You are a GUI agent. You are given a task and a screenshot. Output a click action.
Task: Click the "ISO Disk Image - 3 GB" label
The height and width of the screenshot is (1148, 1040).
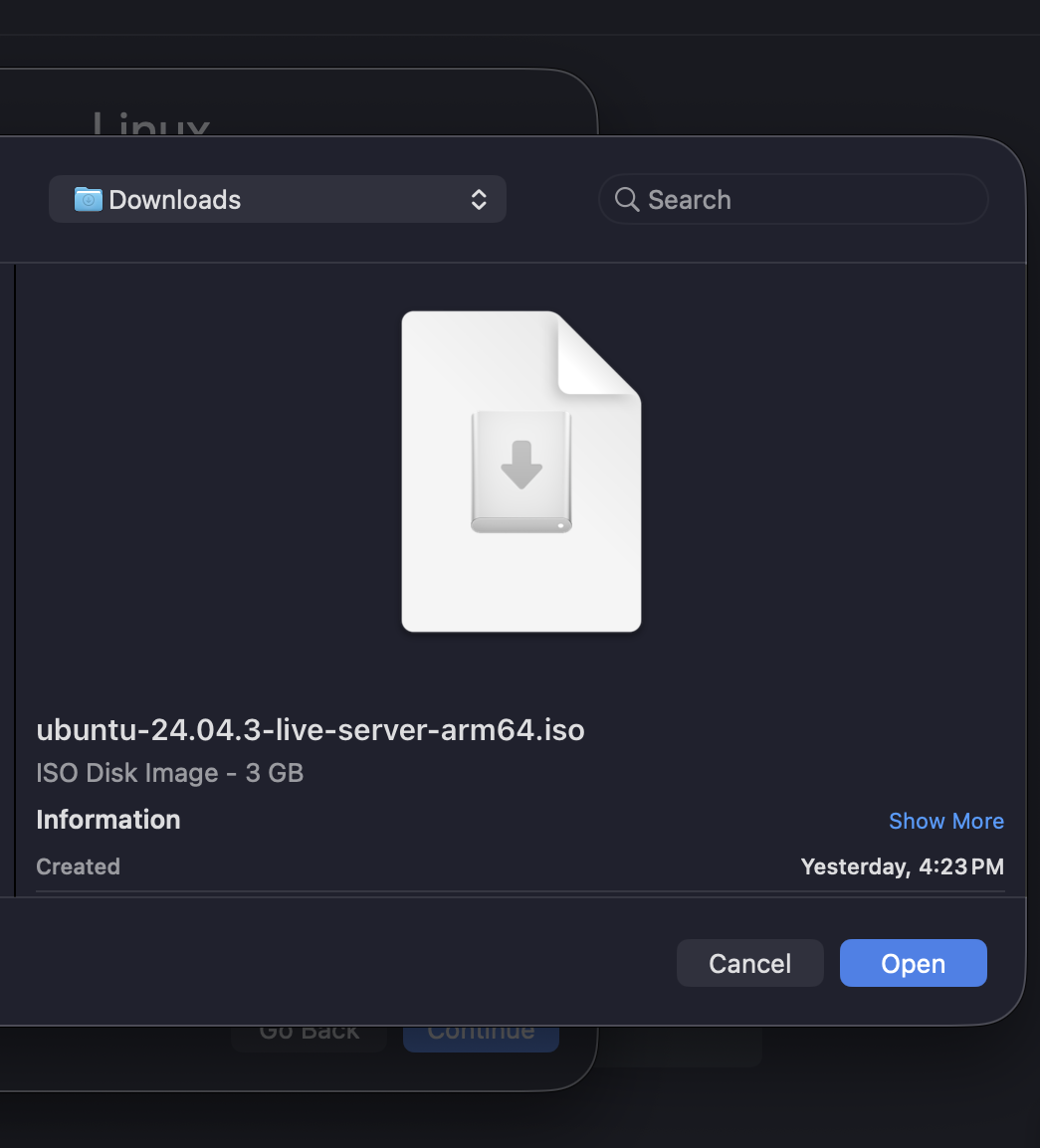(169, 773)
